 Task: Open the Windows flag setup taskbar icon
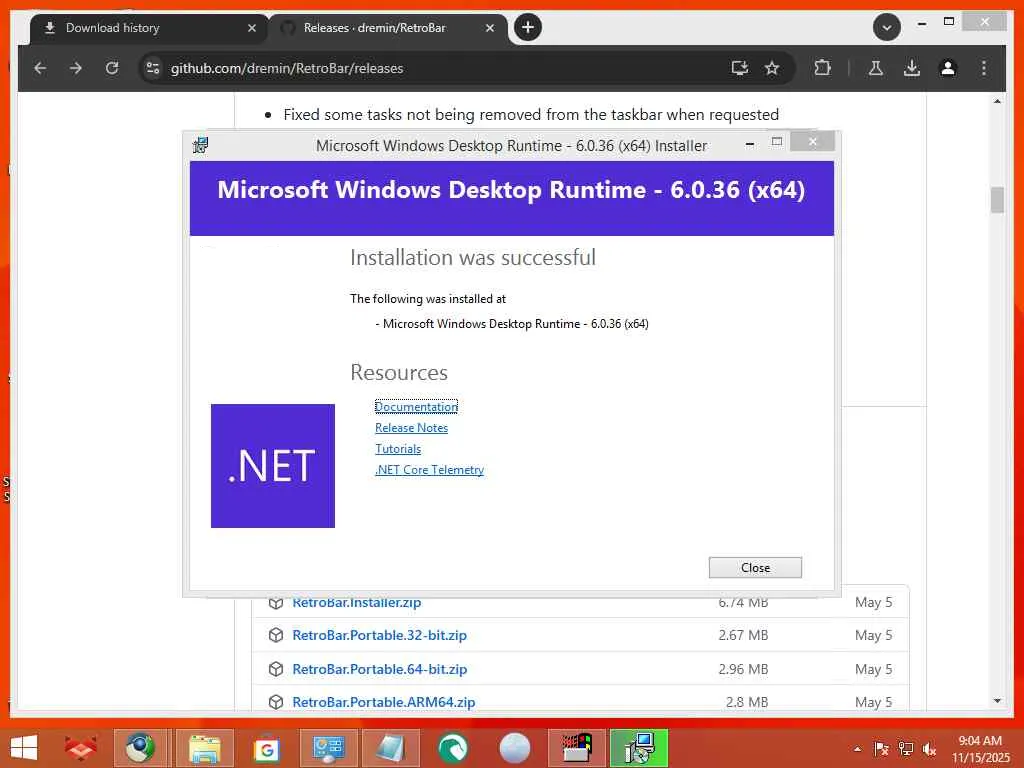pyautogui.click(x=577, y=748)
